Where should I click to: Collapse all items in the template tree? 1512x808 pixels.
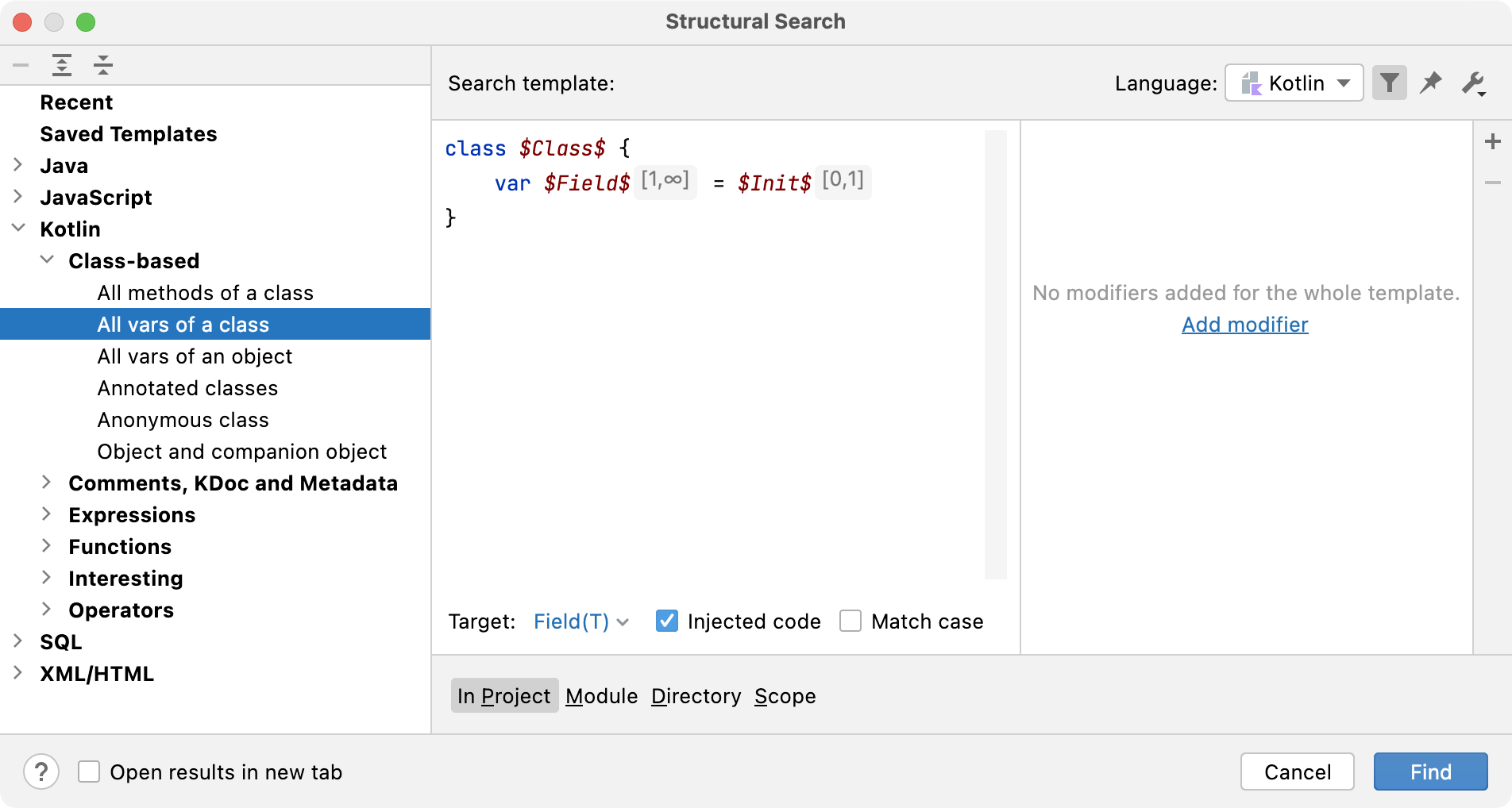tap(103, 65)
